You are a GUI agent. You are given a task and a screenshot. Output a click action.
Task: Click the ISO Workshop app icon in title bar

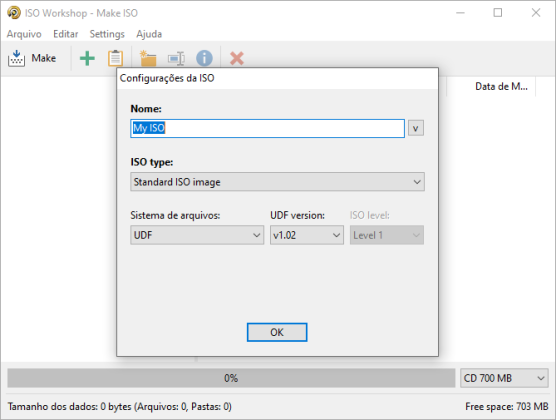pyautogui.click(x=14, y=13)
